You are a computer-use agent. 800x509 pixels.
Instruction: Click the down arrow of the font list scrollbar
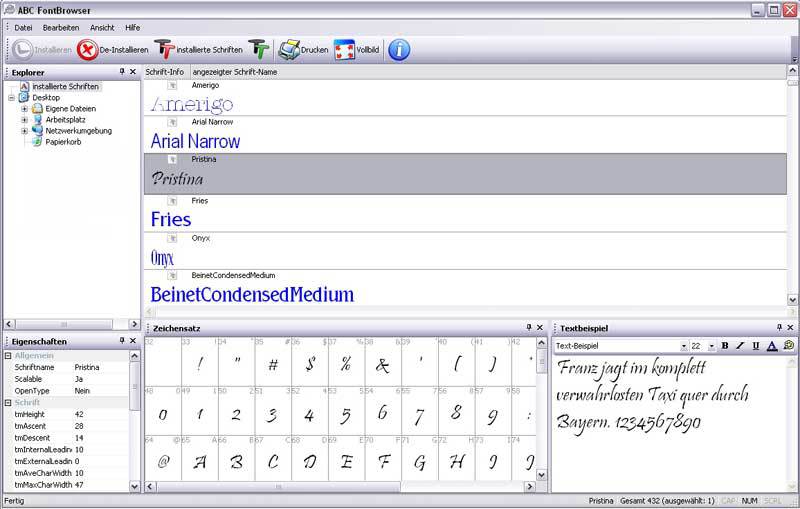[x=792, y=300]
